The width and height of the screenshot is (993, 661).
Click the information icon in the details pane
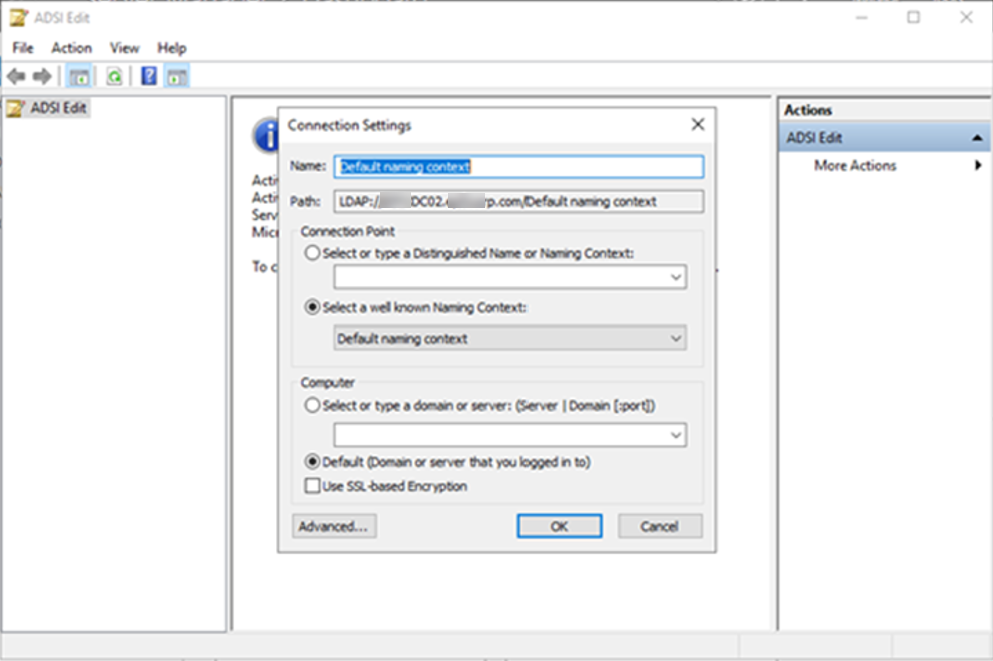pos(267,136)
